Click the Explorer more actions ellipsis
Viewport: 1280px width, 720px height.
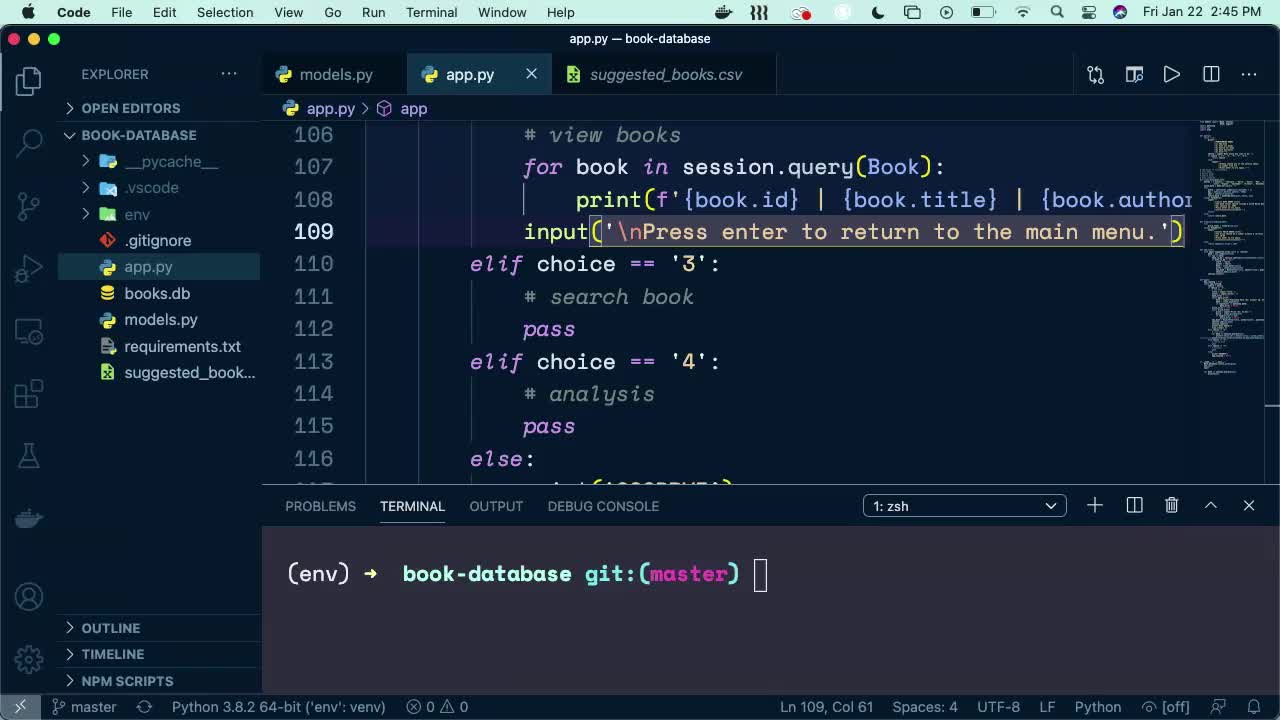coord(229,74)
